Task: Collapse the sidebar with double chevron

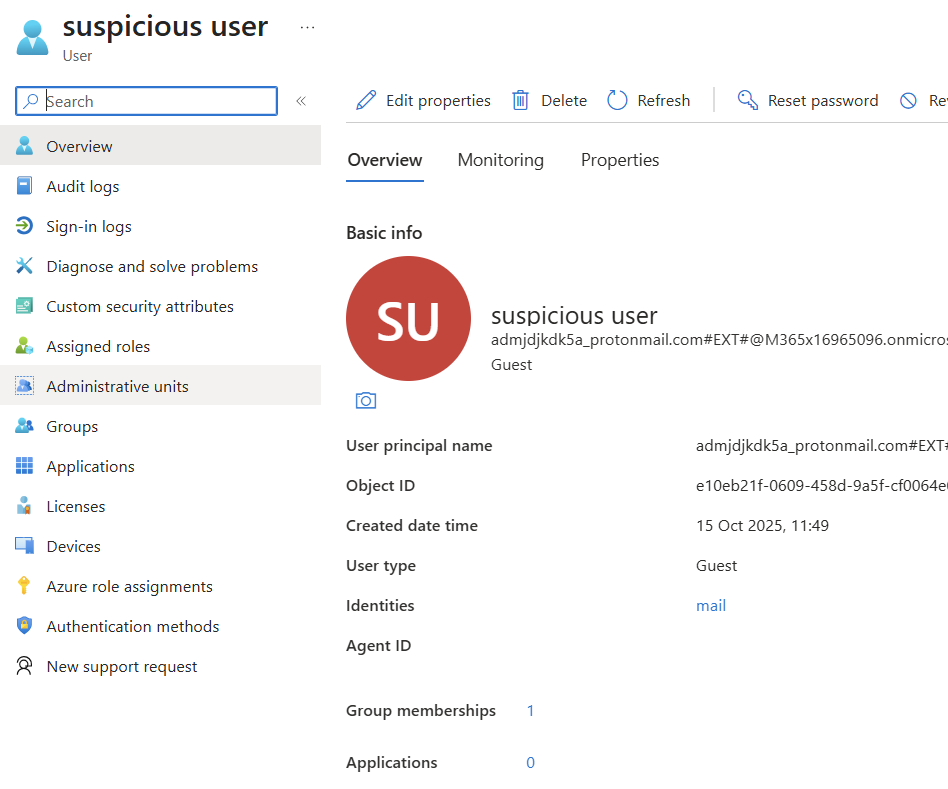Action: (x=300, y=101)
